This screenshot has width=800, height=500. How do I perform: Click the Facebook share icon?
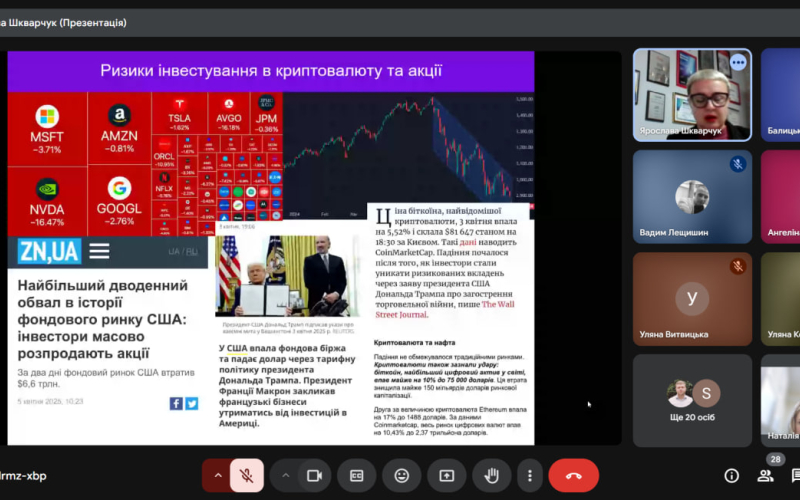coord(176,404)
